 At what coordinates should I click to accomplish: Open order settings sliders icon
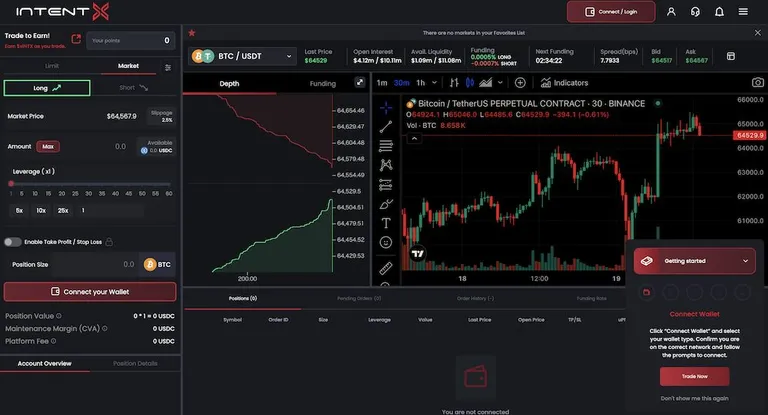coord(168,68)
